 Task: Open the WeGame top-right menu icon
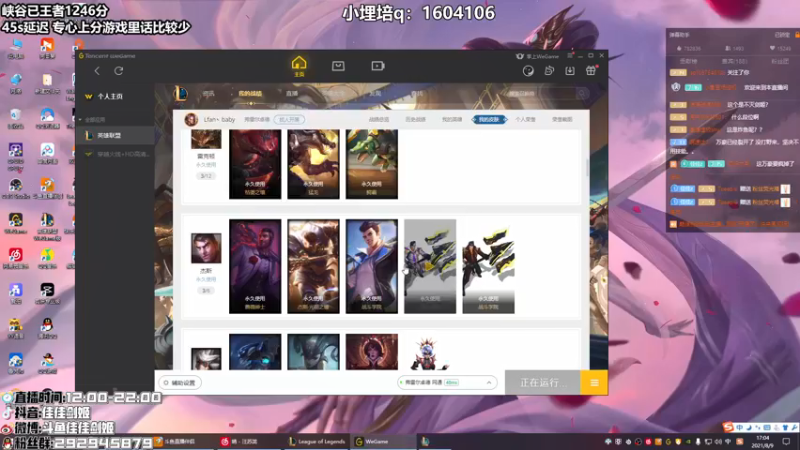tap(570, 56)
